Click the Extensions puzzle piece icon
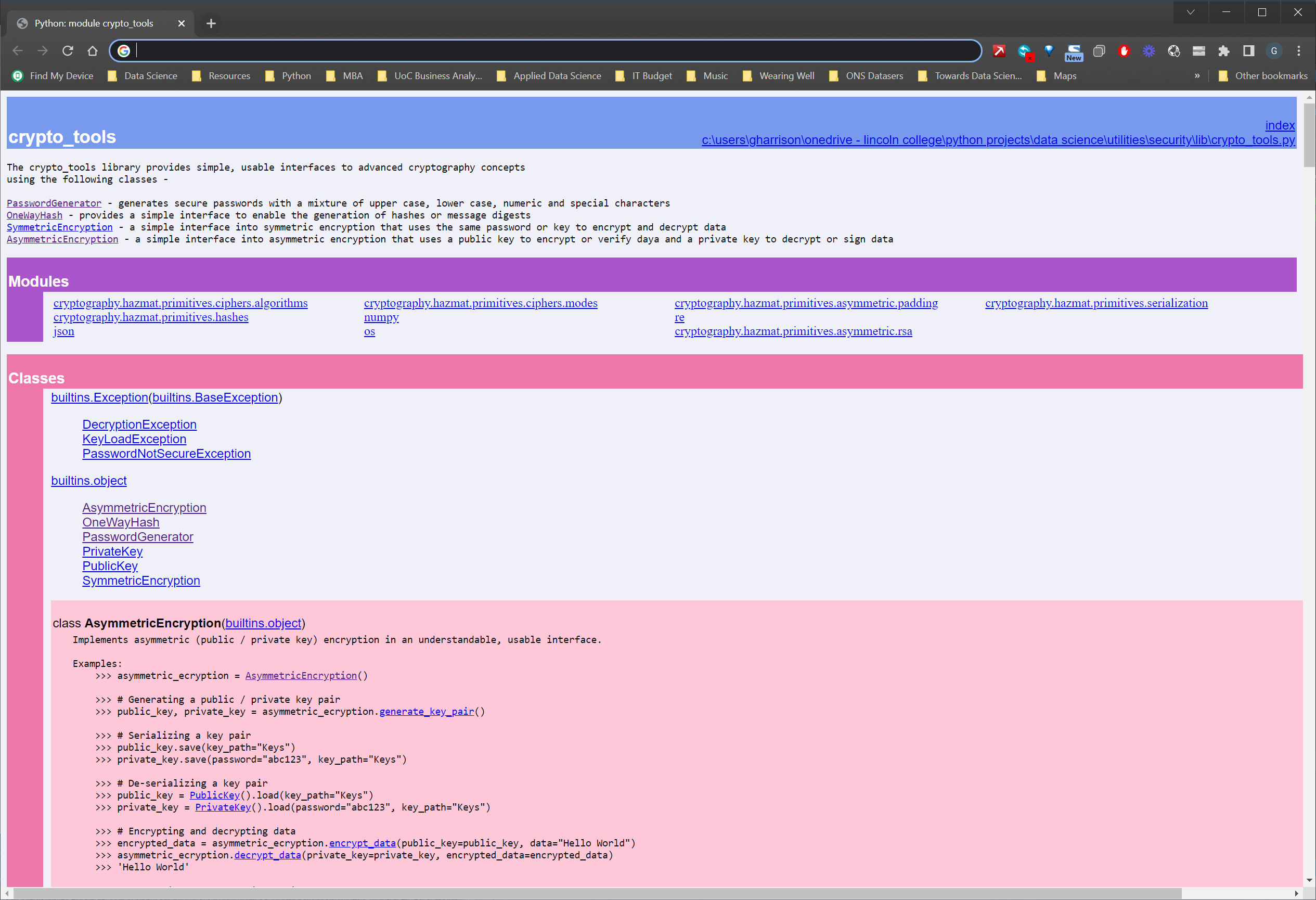The height and width of the screenshot is (900, 1316). 1224,51
